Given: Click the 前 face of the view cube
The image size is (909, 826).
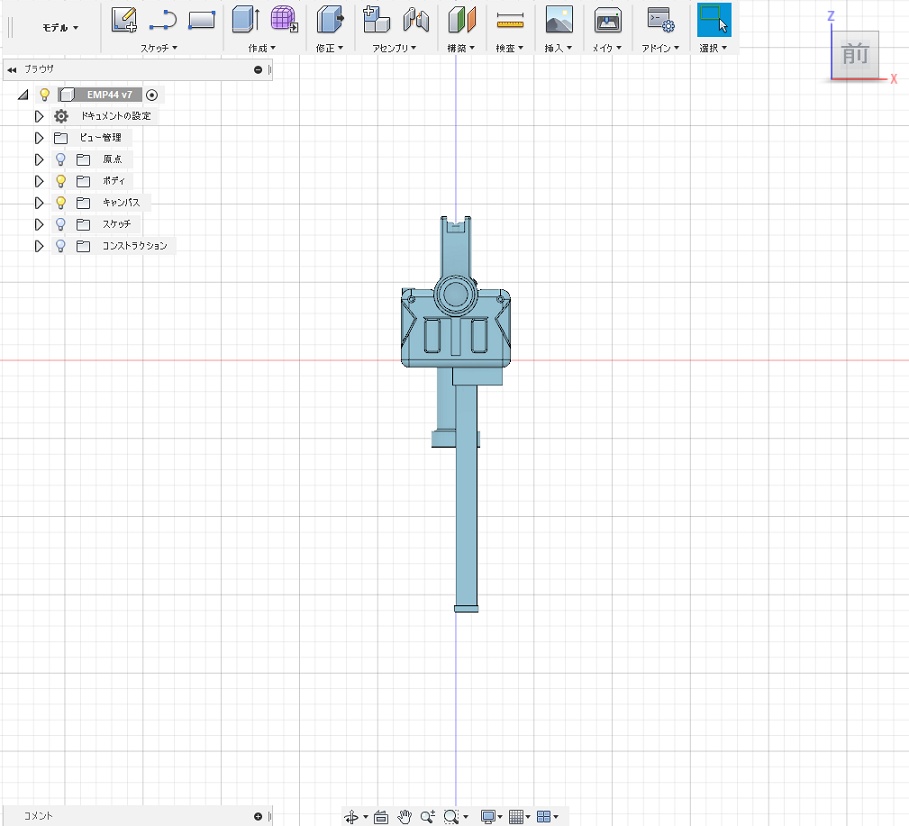Looking at the screenshot, I should pyautogui.click(x=855, y=55).
